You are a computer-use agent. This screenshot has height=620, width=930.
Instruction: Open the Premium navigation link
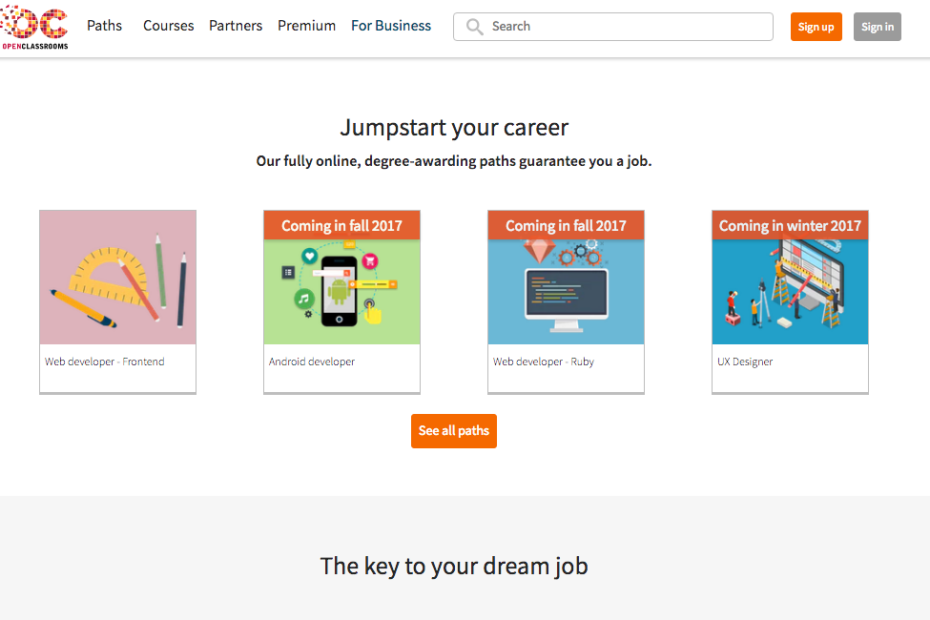(x=307, y=26)
